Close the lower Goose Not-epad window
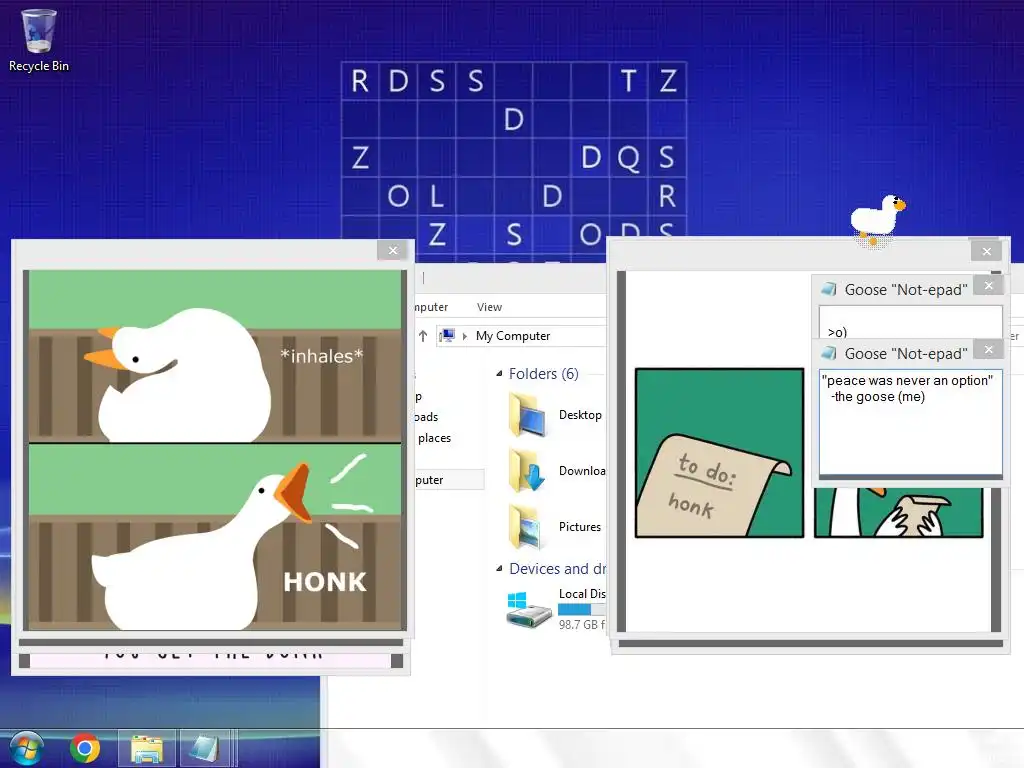Viewport: 1024px width, 768px height. pyautogui.click(x=989, y=349)
